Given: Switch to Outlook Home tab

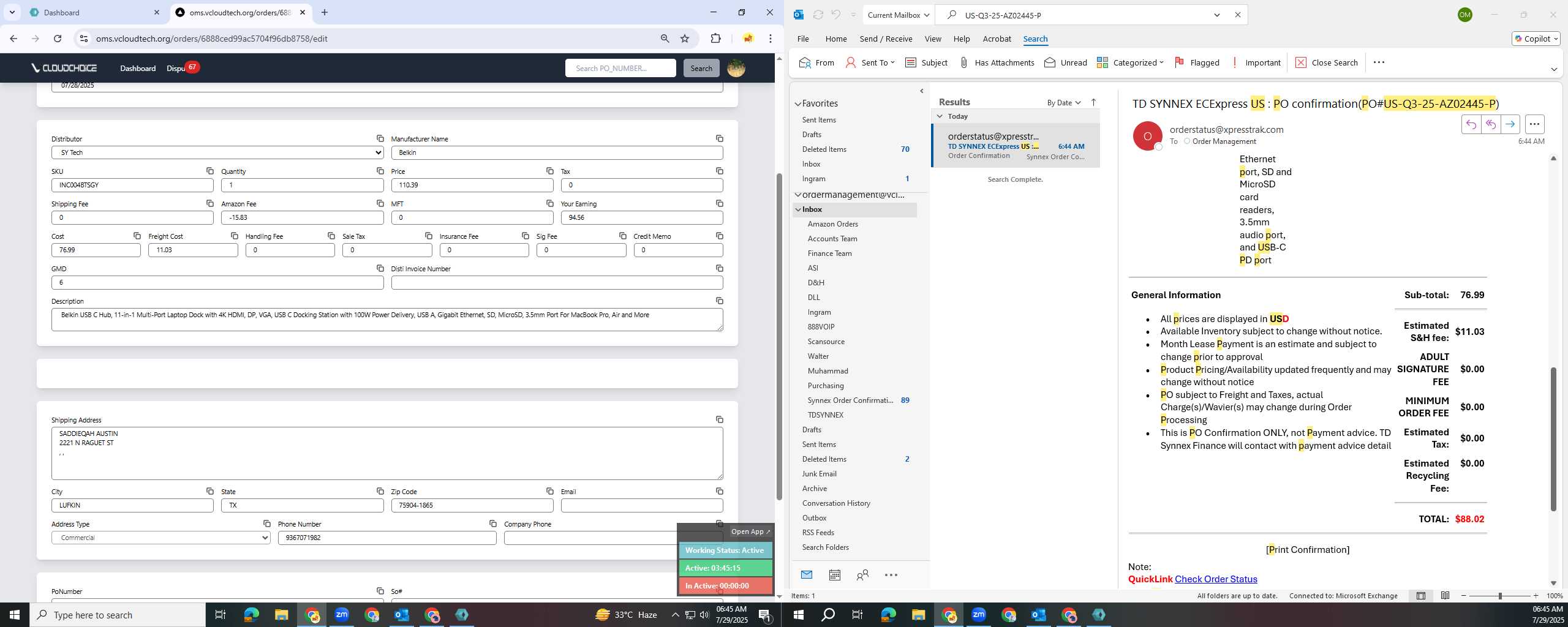Looking at the screenshot, I should pos(835,39).
